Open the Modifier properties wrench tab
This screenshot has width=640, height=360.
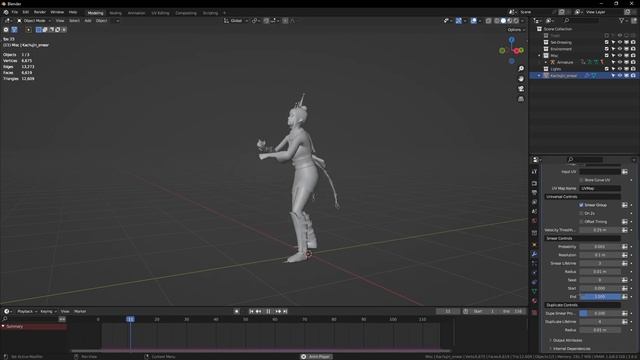pos(534,254)
